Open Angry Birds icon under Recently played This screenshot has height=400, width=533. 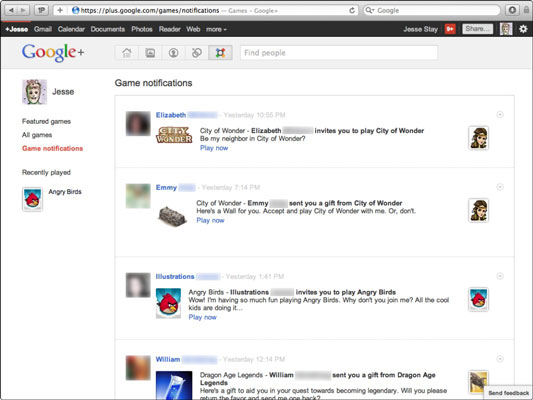(33, 199)
